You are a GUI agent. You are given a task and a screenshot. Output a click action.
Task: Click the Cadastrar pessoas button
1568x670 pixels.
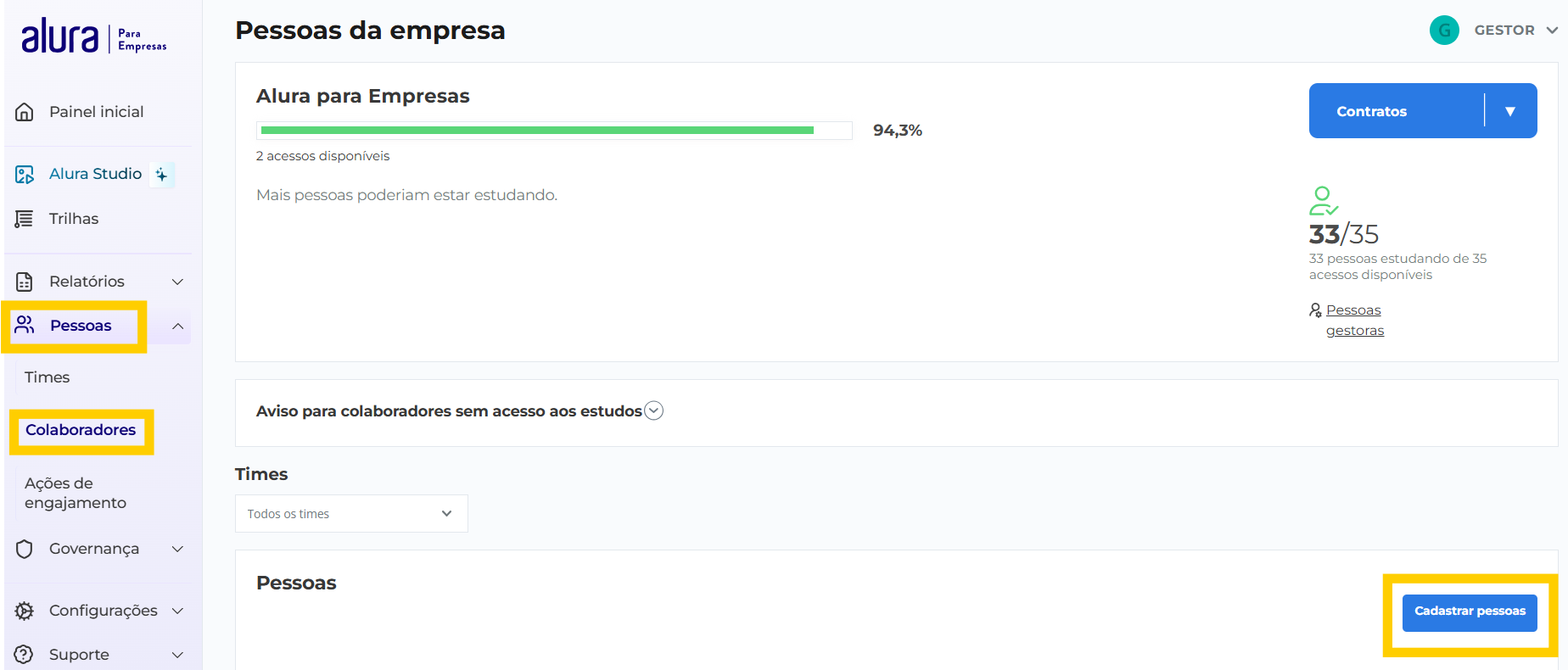1470,611
